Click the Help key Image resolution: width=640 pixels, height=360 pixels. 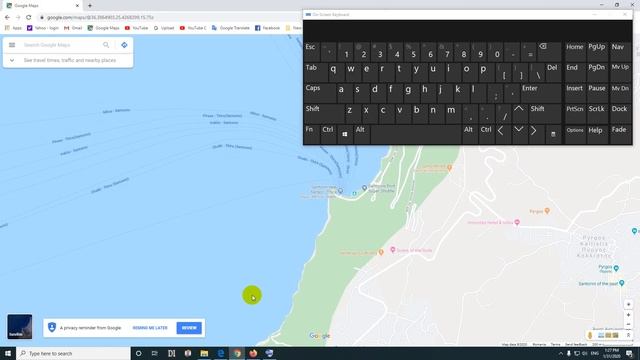click(597, 134)
